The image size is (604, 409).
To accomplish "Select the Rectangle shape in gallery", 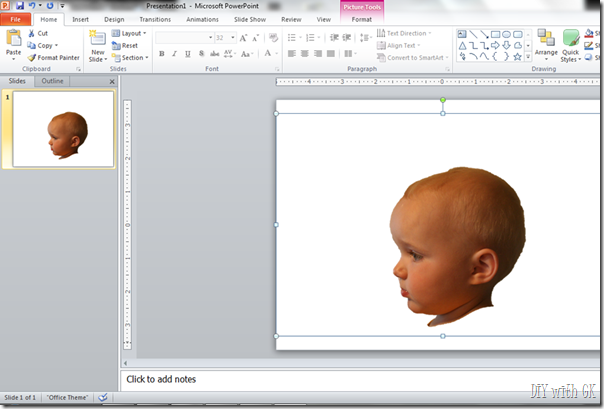I will [495, 35].
